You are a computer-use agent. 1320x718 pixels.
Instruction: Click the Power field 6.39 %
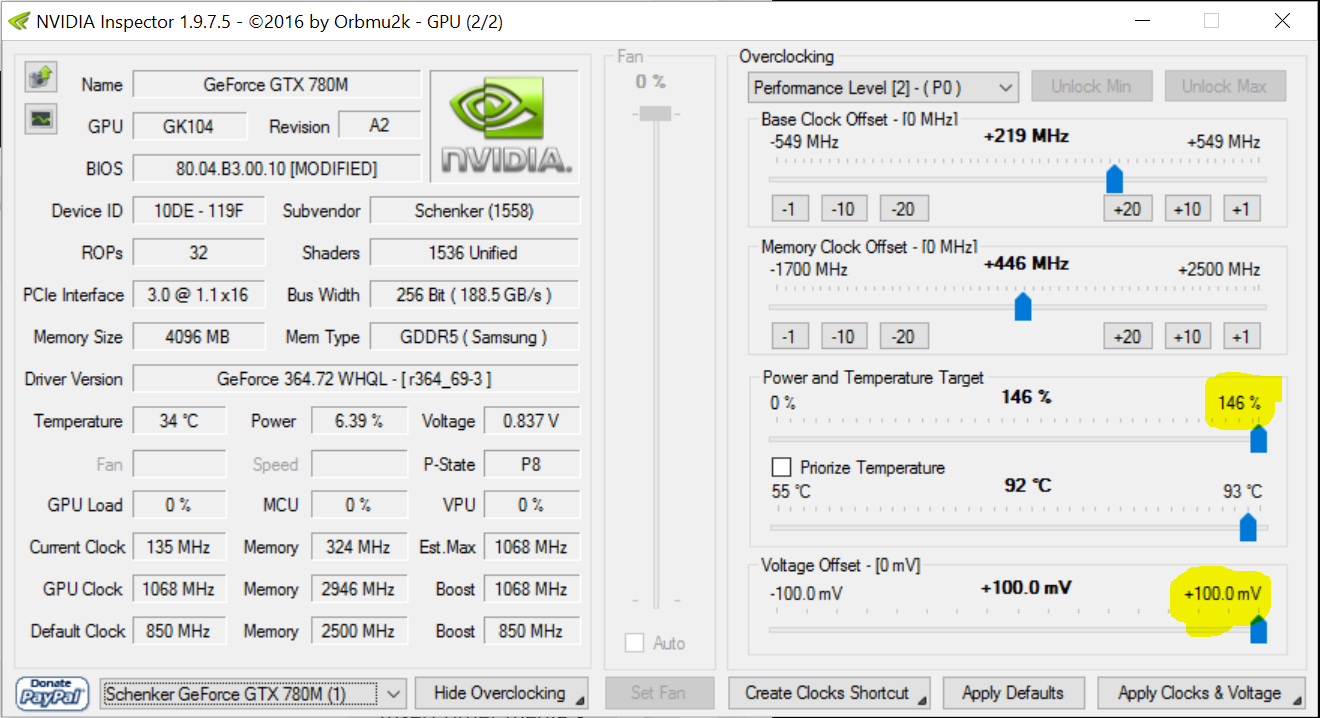[x=358, y=421]
